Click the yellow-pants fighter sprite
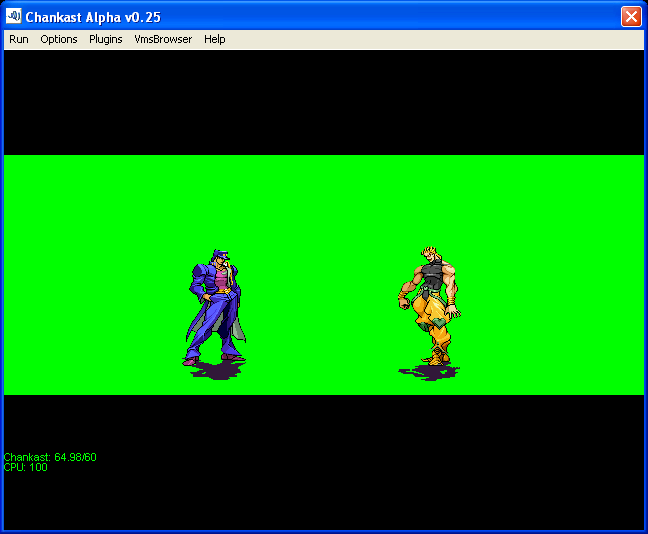This screenshot has width=648, height=534. [430, 306]
